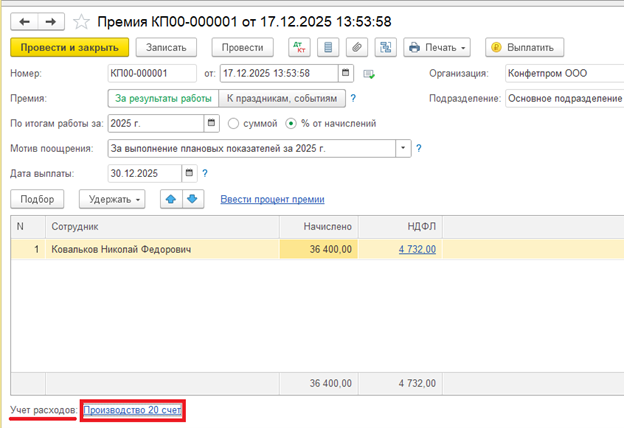
Task: Open period picker for По итогам работы за
Action: 211,123
